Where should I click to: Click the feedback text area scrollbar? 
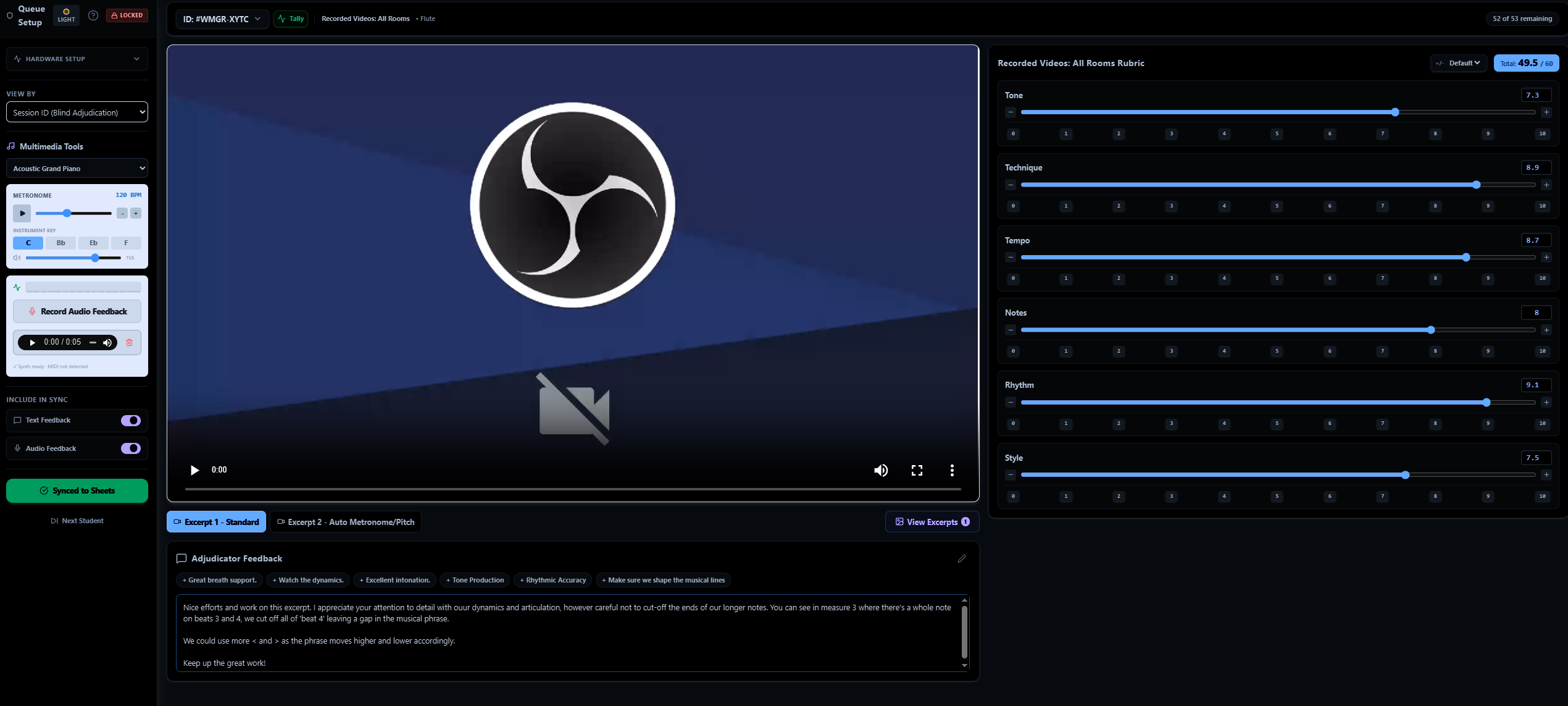click(964, 633)
